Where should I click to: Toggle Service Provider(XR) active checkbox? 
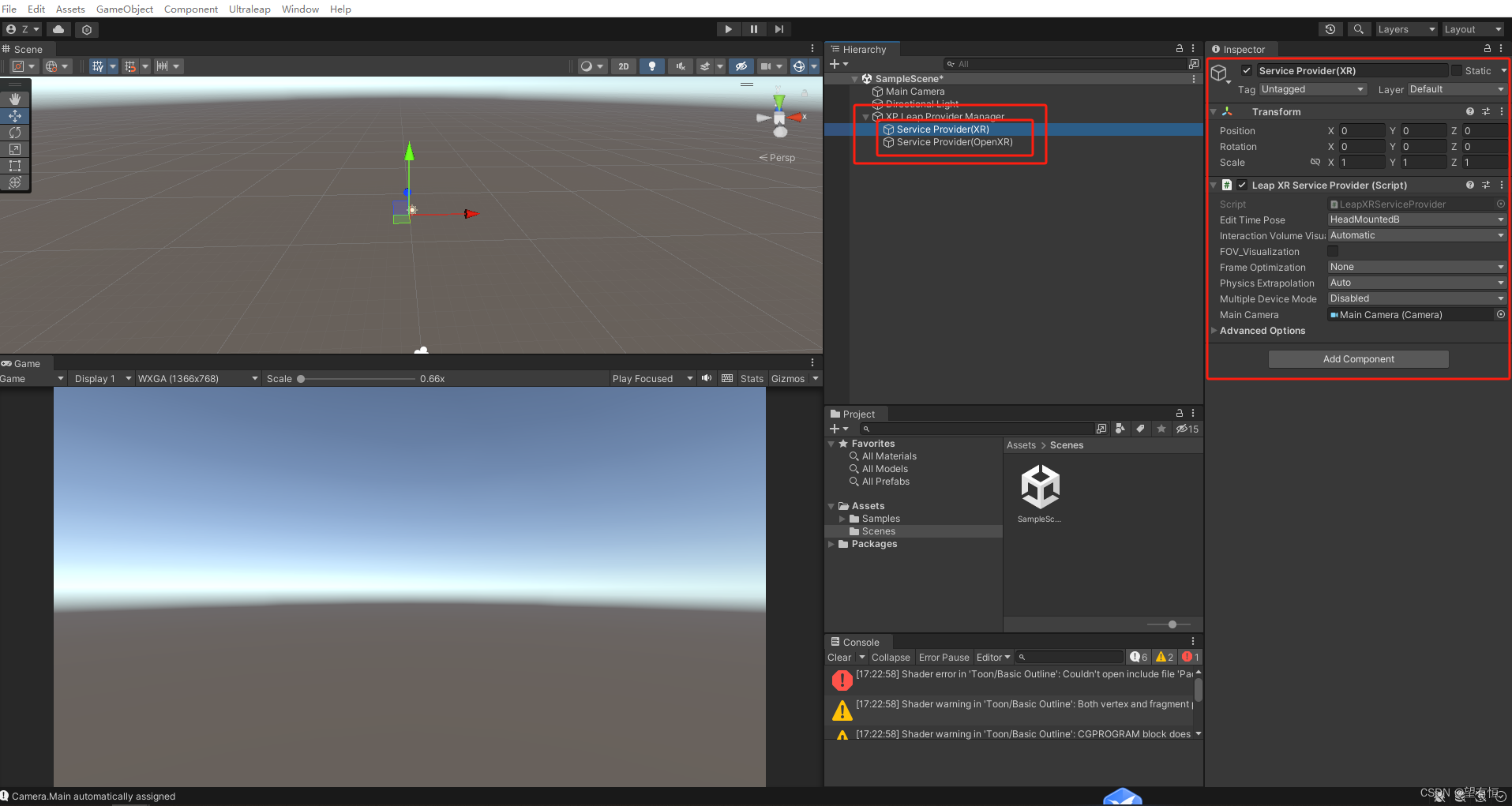tap(1247, 70)
